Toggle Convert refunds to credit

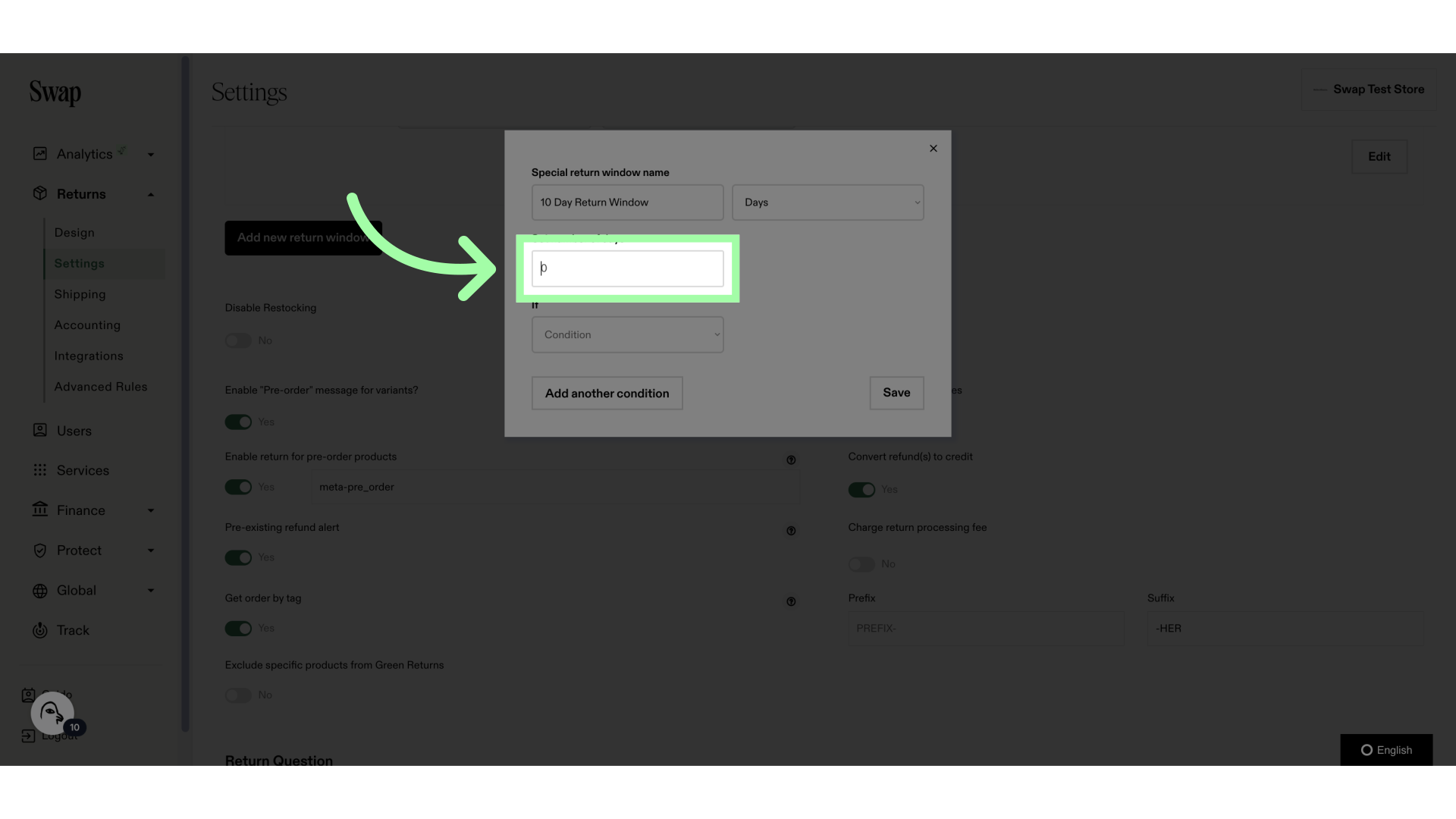pyautogui.click(x=861, y=490)
